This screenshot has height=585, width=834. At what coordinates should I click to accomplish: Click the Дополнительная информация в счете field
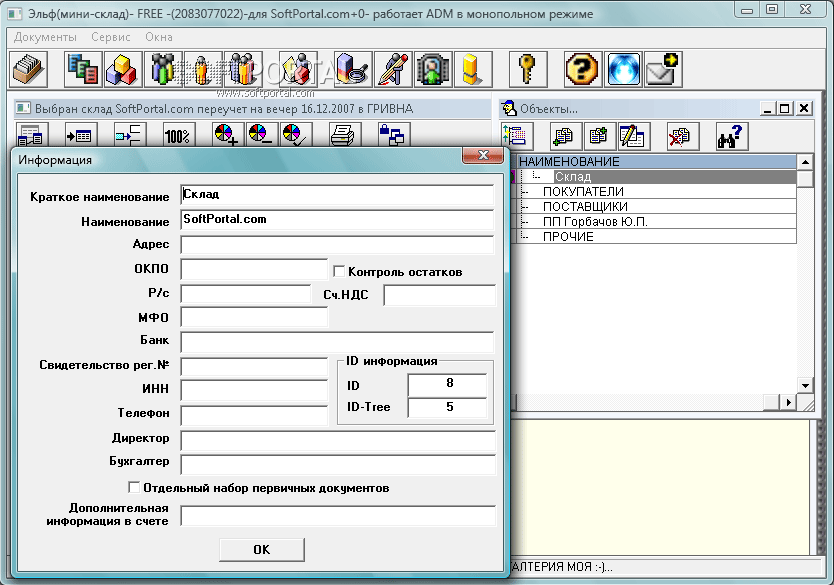pyautogui.click(x=338, y=516)
